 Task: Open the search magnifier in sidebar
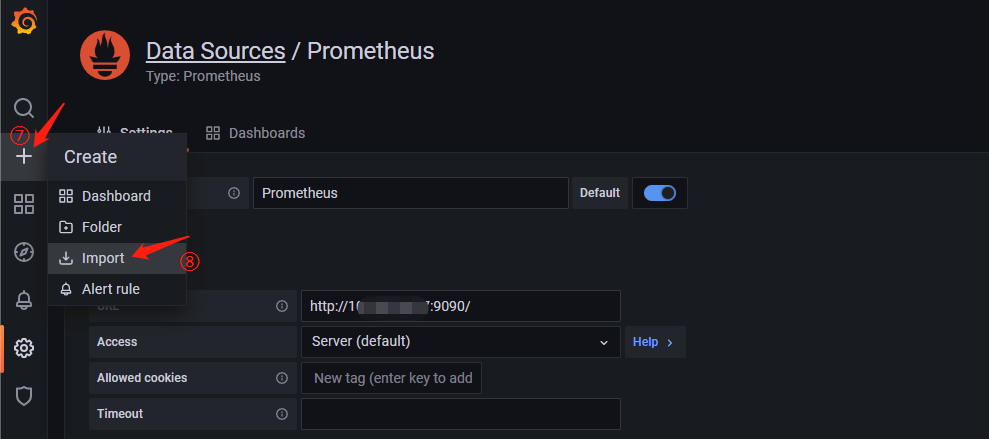point(24,108)
